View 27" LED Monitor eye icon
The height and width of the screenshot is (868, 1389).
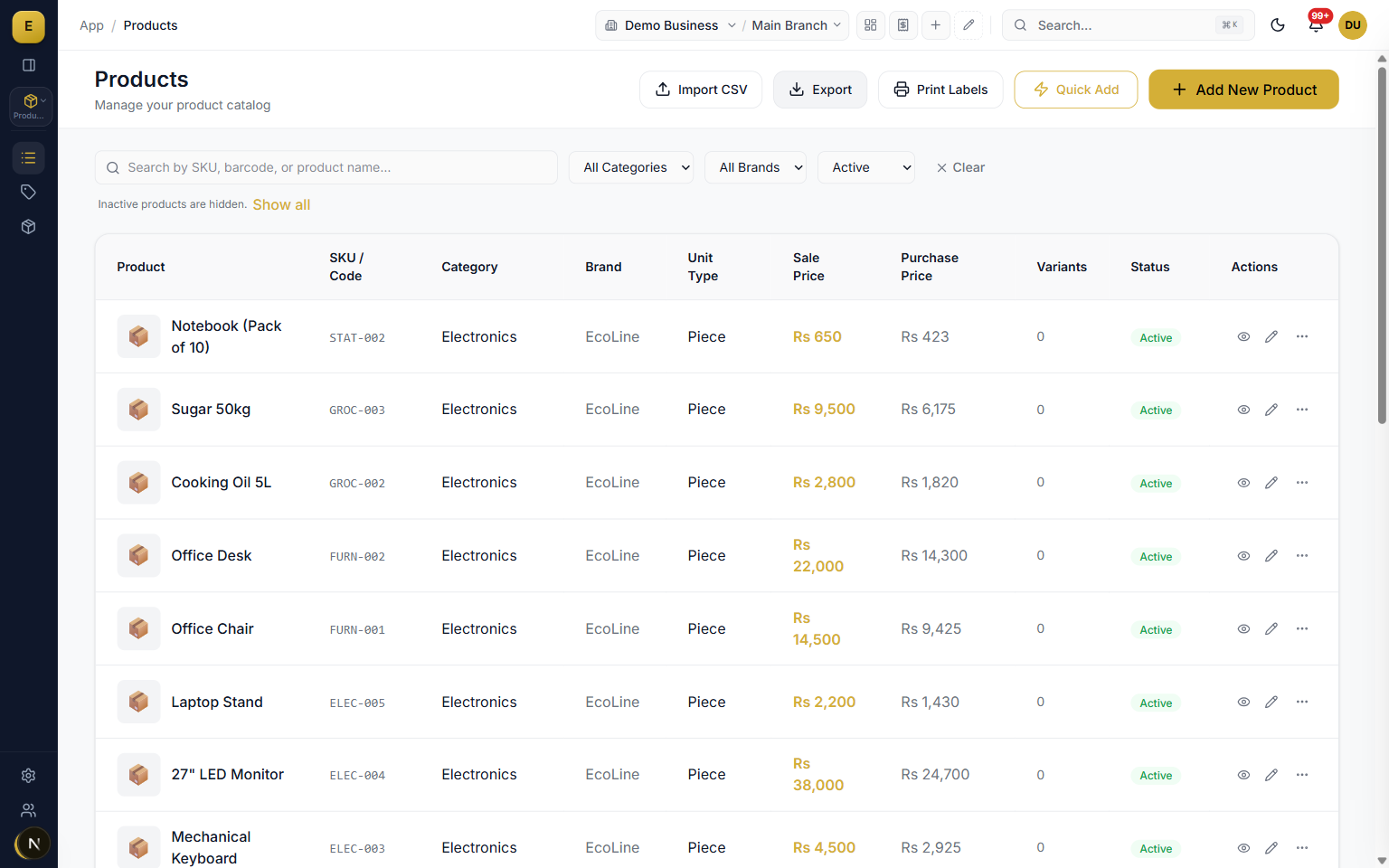pos(1243,775)
